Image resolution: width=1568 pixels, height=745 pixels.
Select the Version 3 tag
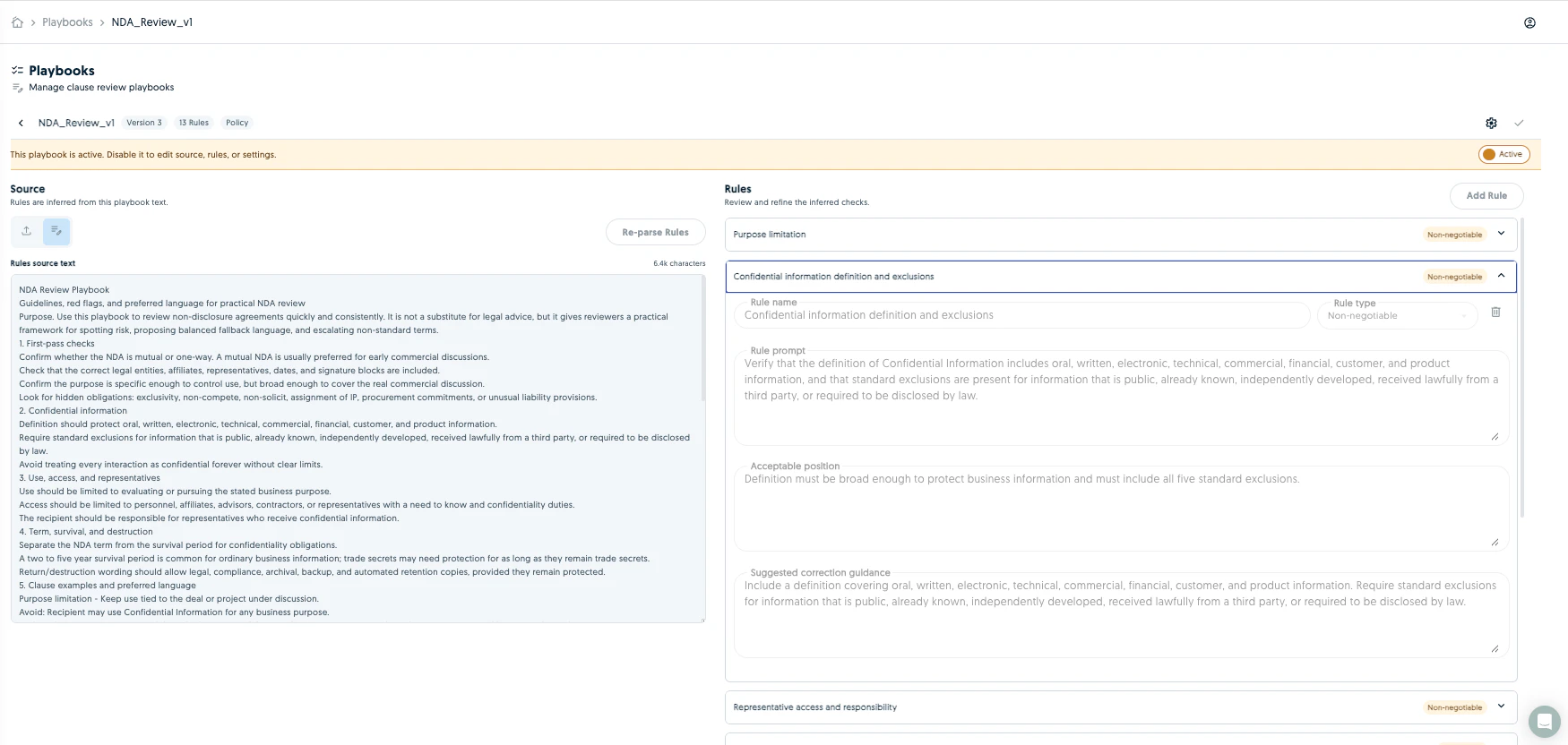144,123
